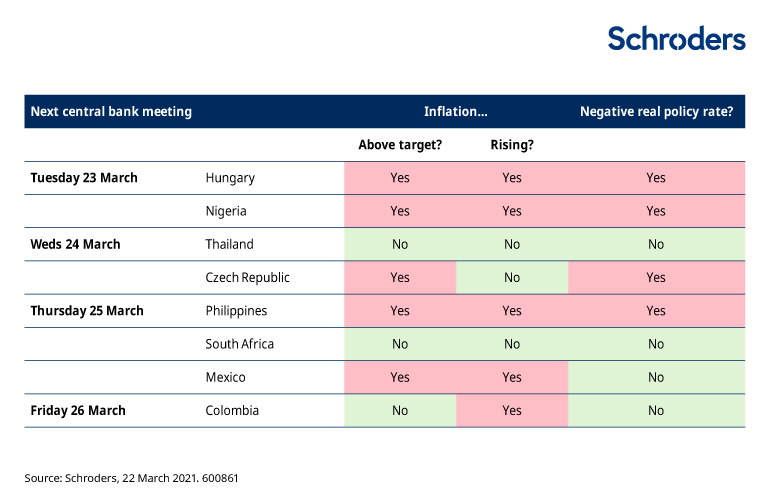
Task: Click the Czech Republic row label
Action: coord(247,277)
